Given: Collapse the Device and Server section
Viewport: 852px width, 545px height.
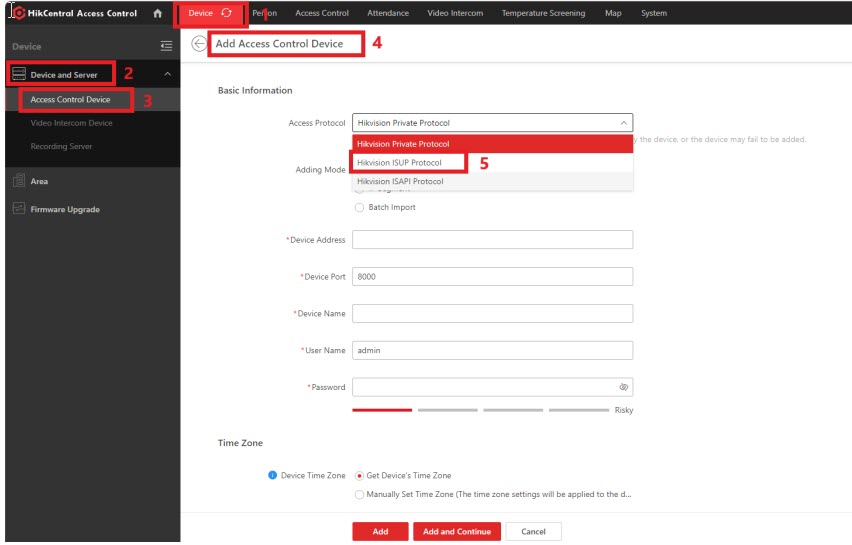Looking at the screenshot, I should point(167,75).
